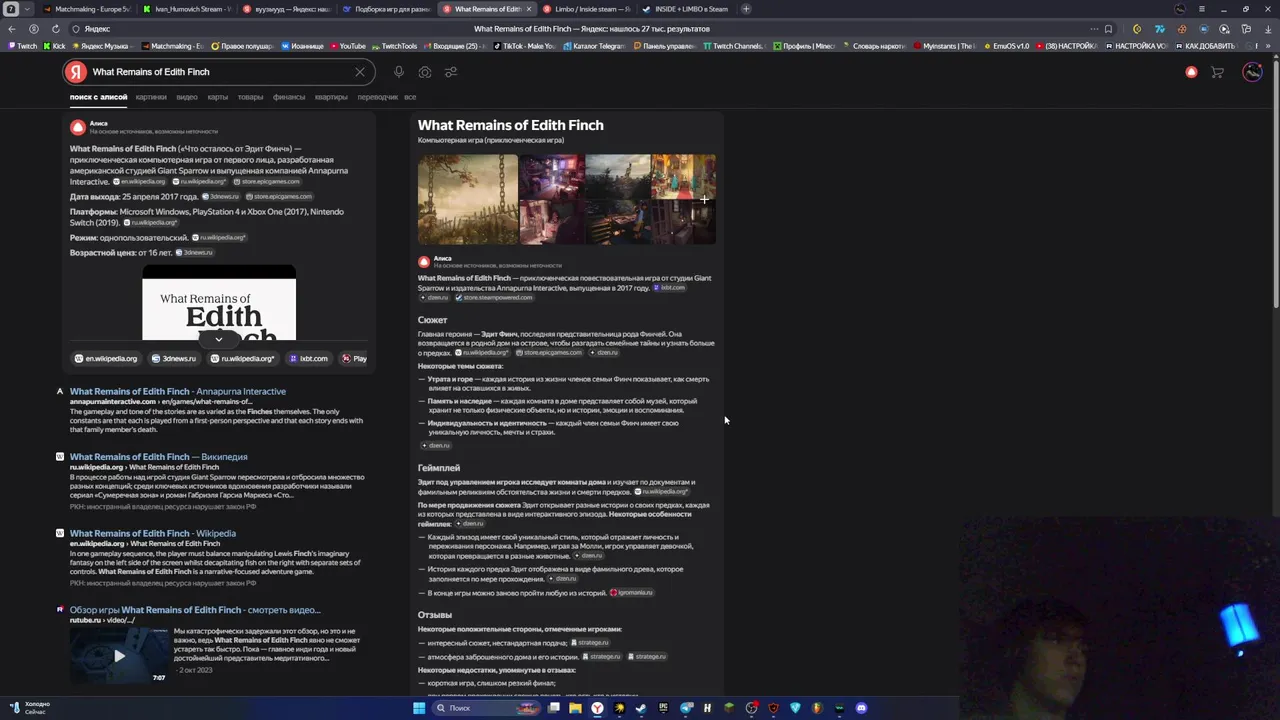The width and height of the screenshot is (1280, 720).
Task: Go back with the browser back arrow
Action: [x=12, y=29]
